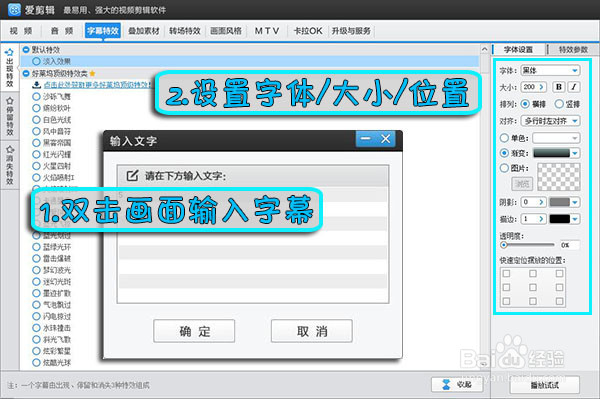Image resolution: width=600 pixels, height=399 pixels.
Task: Open the 音频 tab
Action: [62, 31]
